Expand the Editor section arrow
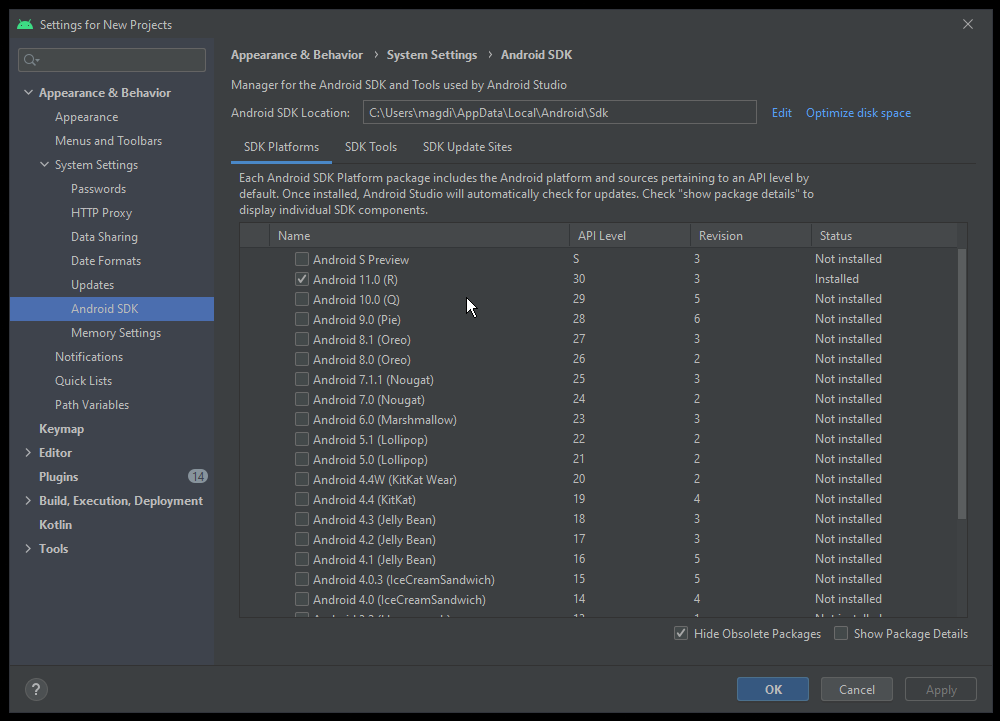Screen dimensions: 1000x721 tap(28, 453)
